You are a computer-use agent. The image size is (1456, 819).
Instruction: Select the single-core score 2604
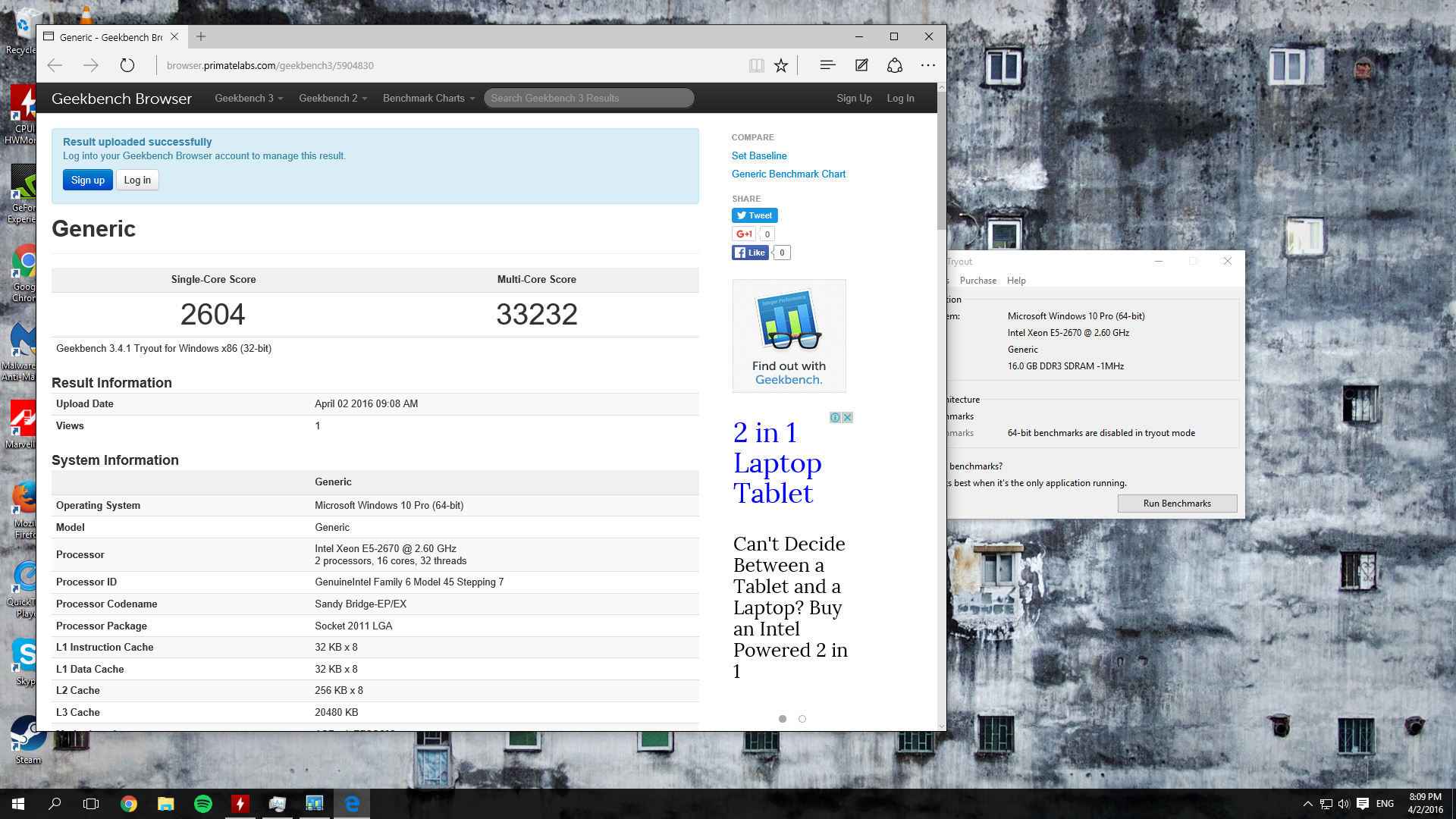click(213, 315)
